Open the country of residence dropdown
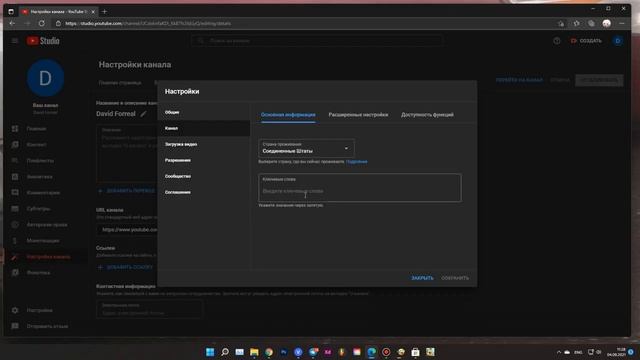Image resolution: width=640 pixels, height=360 pixels. click(306, 148)
